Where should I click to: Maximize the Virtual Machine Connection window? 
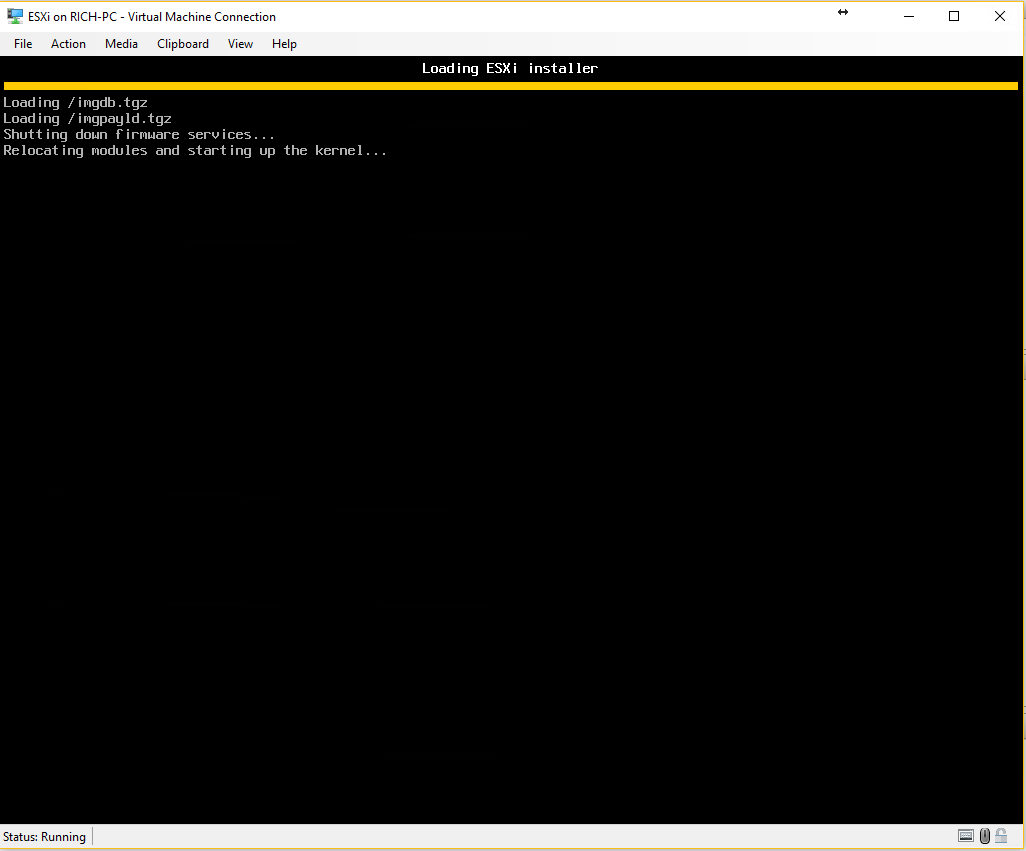(x=954, y=16)
